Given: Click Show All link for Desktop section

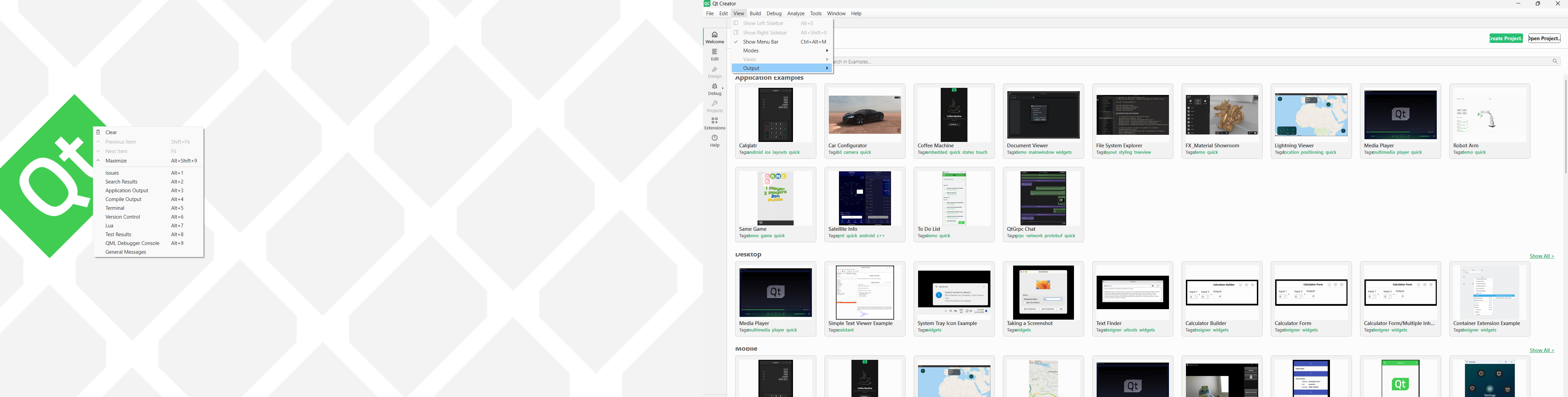Looking at the screenshot, I should pyautogui.click(x=1541, y=256).
